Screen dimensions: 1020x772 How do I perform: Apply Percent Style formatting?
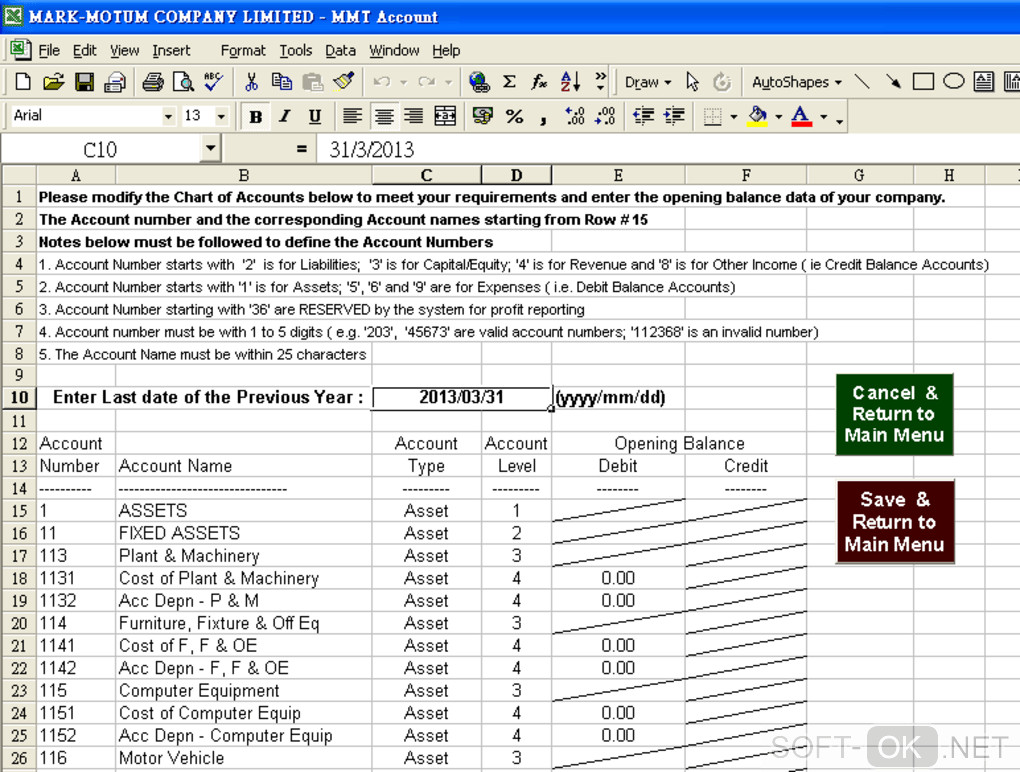[x=515, y=116]
